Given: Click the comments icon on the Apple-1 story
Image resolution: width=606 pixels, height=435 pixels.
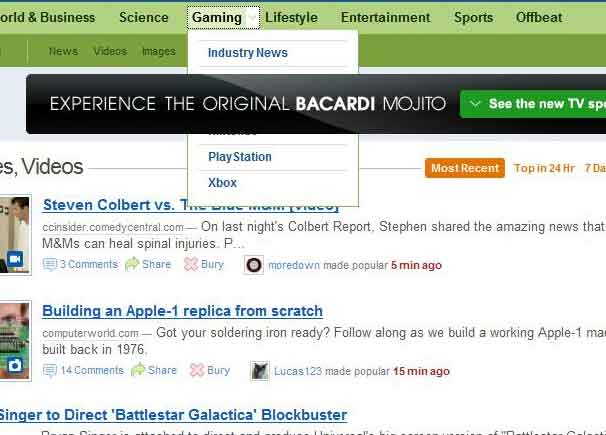Looking at the screenshot, I should pyautogui.click(x=50, y=370).
